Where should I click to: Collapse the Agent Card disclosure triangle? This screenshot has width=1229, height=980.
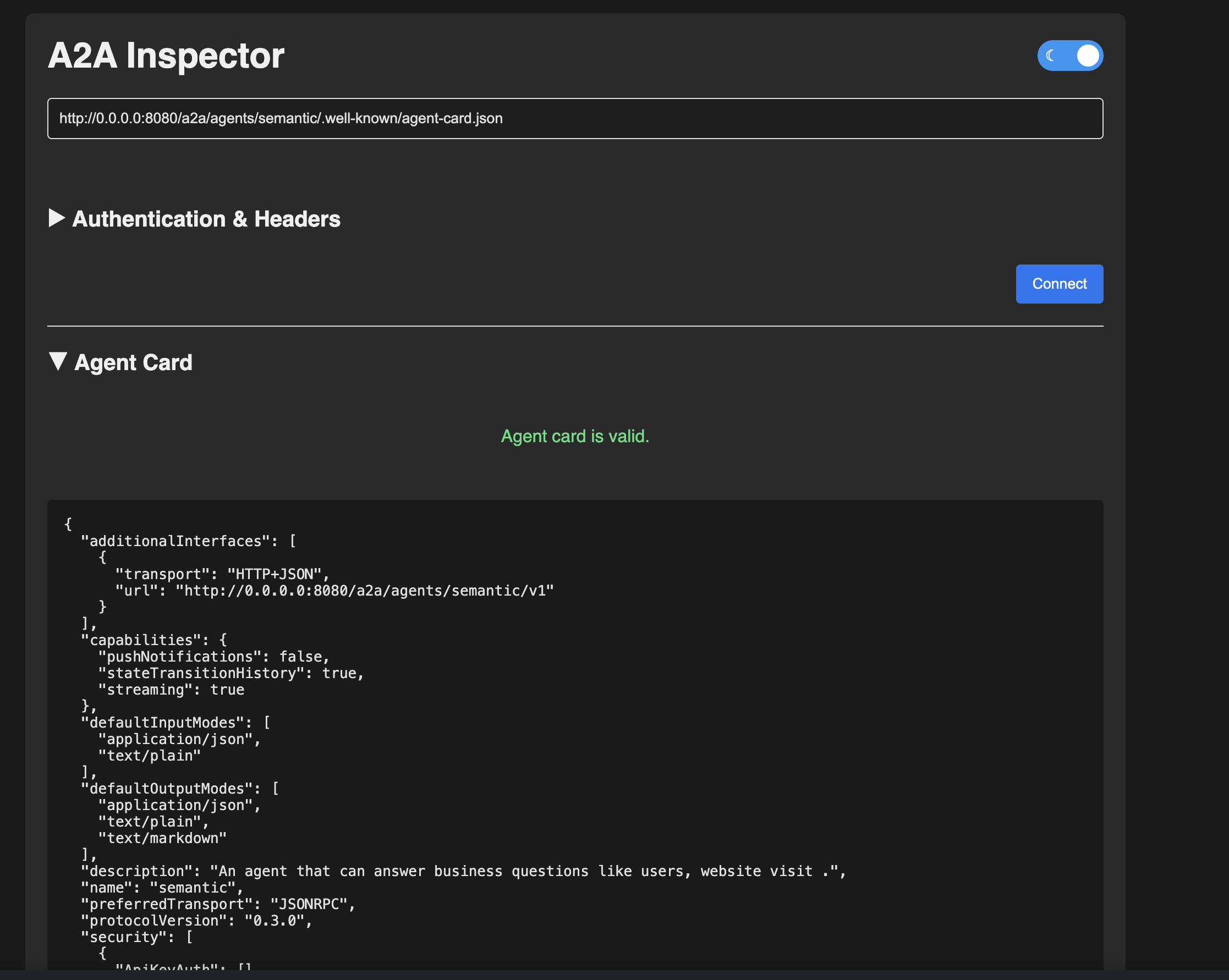tap(58, 361)
